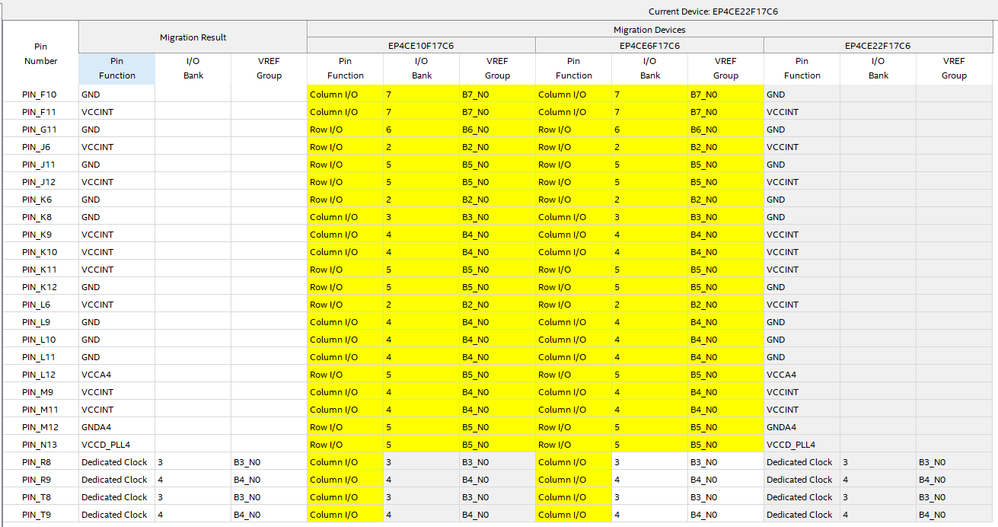Click the VREF Group header under Migration Result
998x527 pixels.
[269, 69]
